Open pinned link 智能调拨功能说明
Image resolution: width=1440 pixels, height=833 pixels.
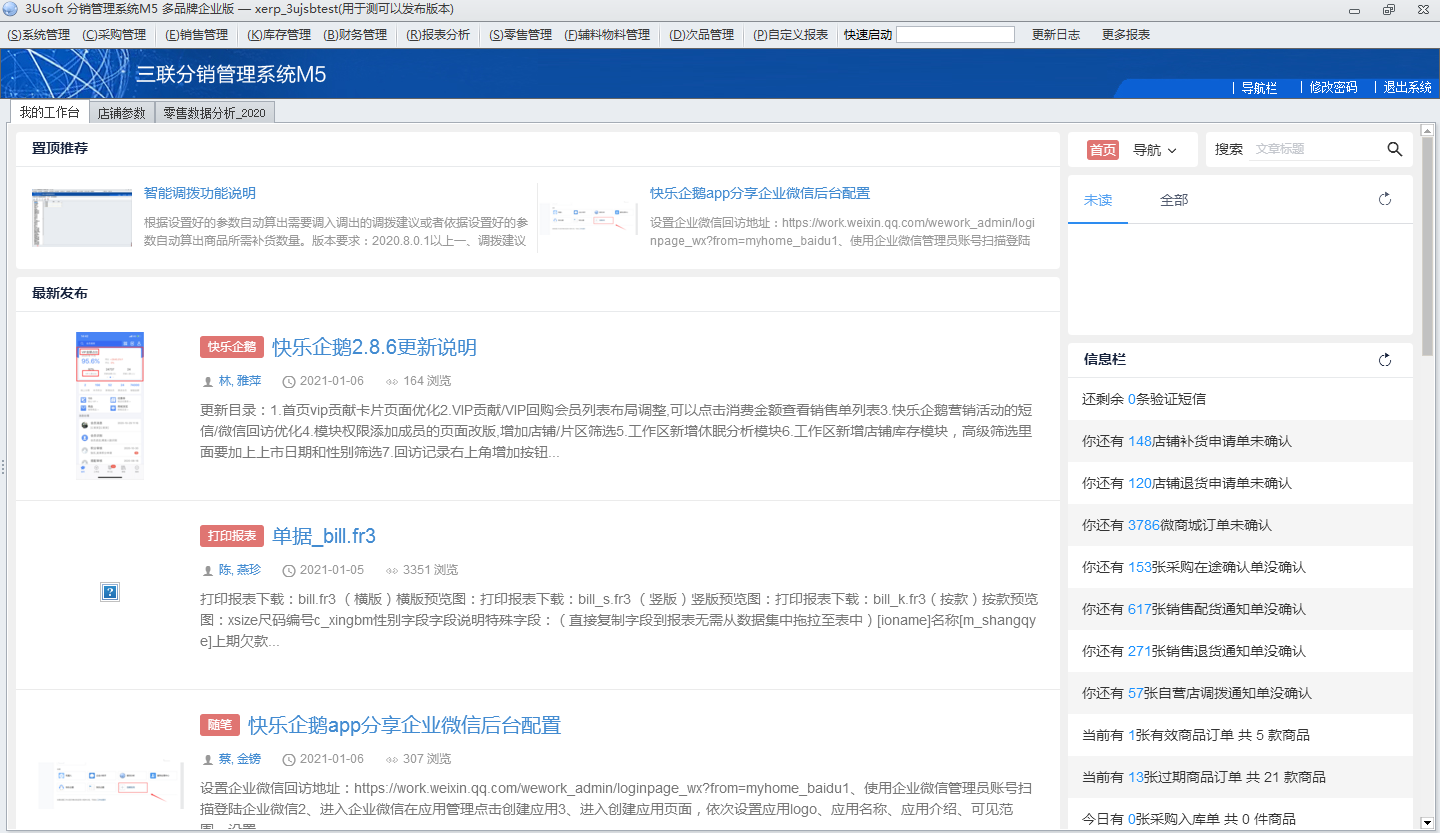click(200, 193)
